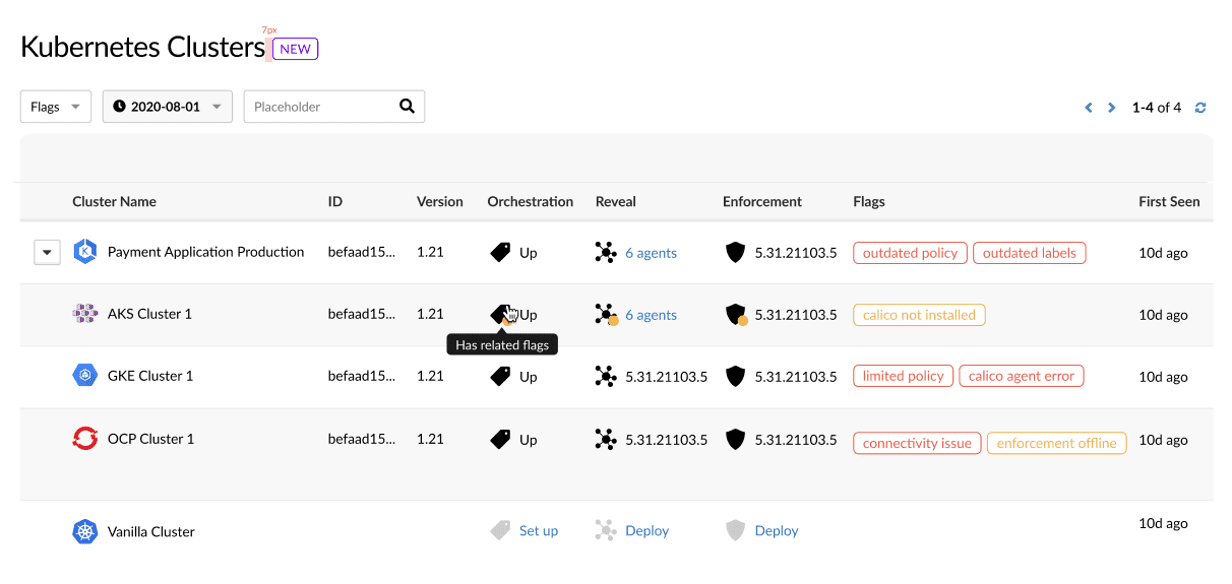1232x584 pixels.
Task: Open 6 agents link for AKS Cluster 1
Action: tap(651, 315)
